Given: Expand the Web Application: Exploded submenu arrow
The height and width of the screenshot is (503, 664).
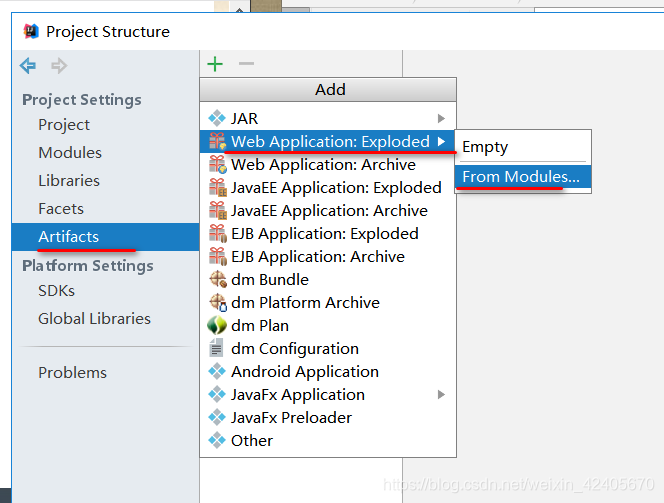Looking at the screenshot, I should pos(441,141).
